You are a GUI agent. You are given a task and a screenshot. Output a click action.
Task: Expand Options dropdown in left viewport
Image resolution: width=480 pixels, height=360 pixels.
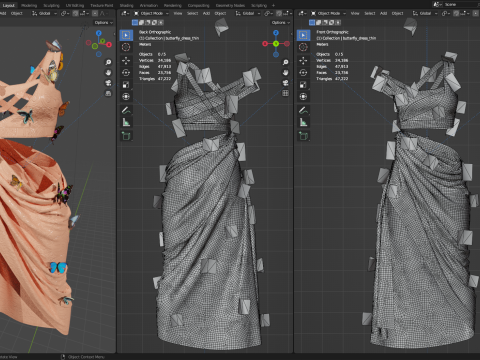(x=103, y=22)
